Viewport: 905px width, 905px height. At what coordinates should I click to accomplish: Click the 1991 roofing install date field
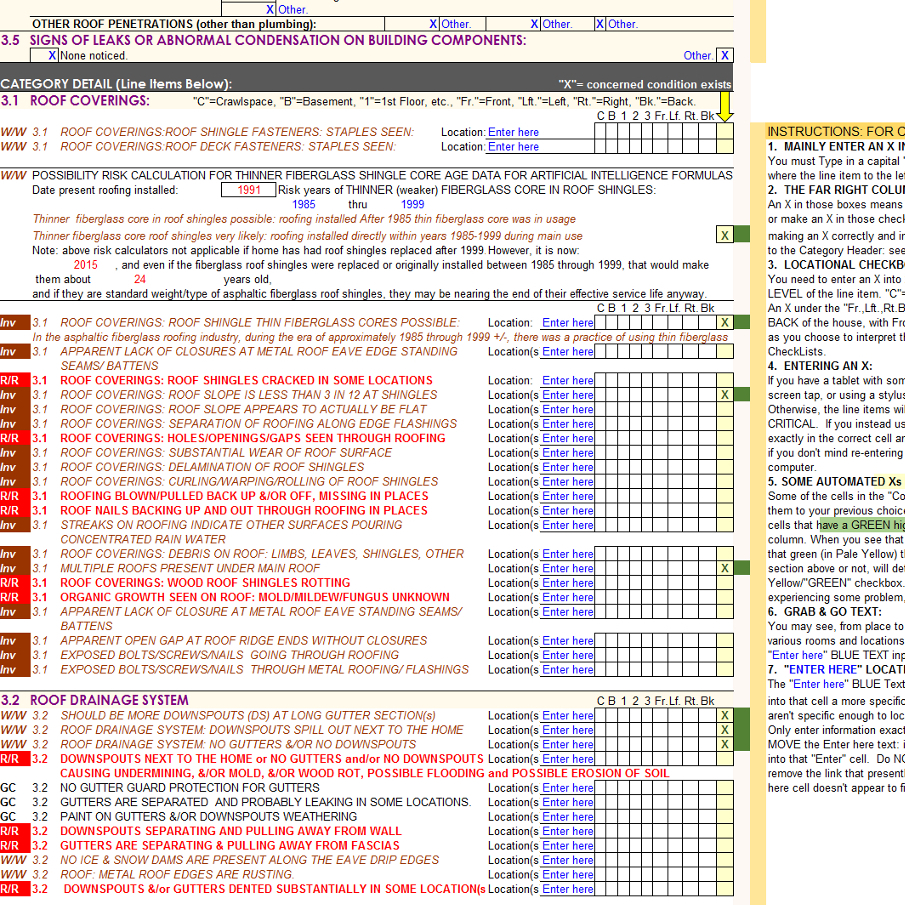click(x=248, y=190)
